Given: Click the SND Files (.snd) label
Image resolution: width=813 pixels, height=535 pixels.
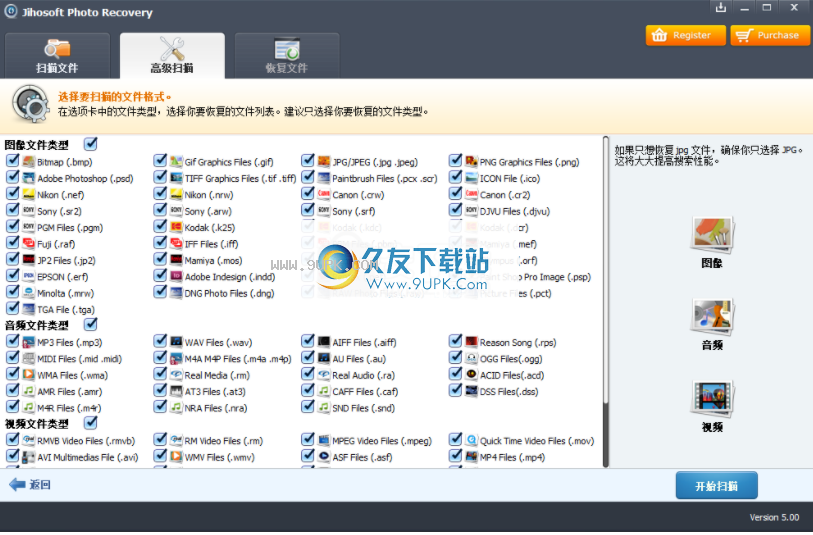Looking at the screenshot, I should [363, 409].
